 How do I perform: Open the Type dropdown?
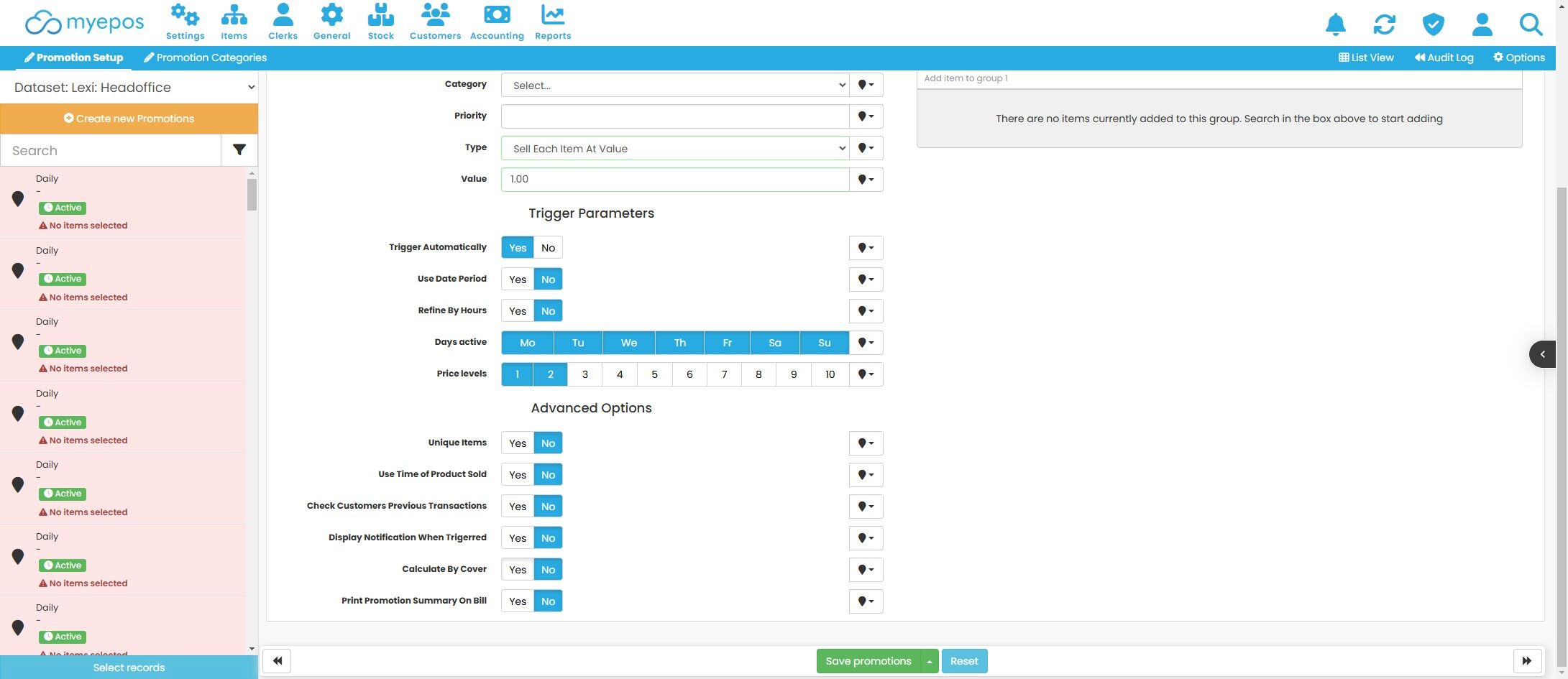(x=675, y=148)
